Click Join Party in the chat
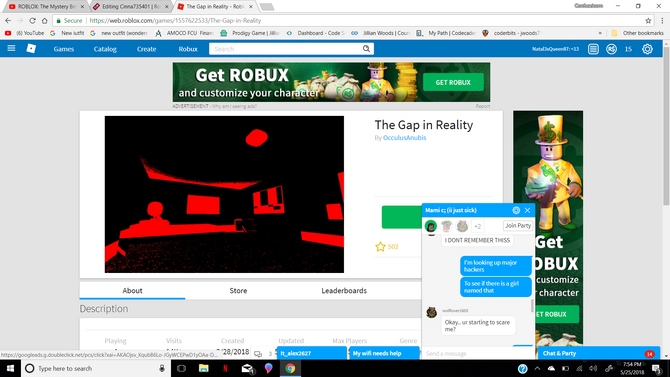The image size is (670, 377). [x=517, y=226]
